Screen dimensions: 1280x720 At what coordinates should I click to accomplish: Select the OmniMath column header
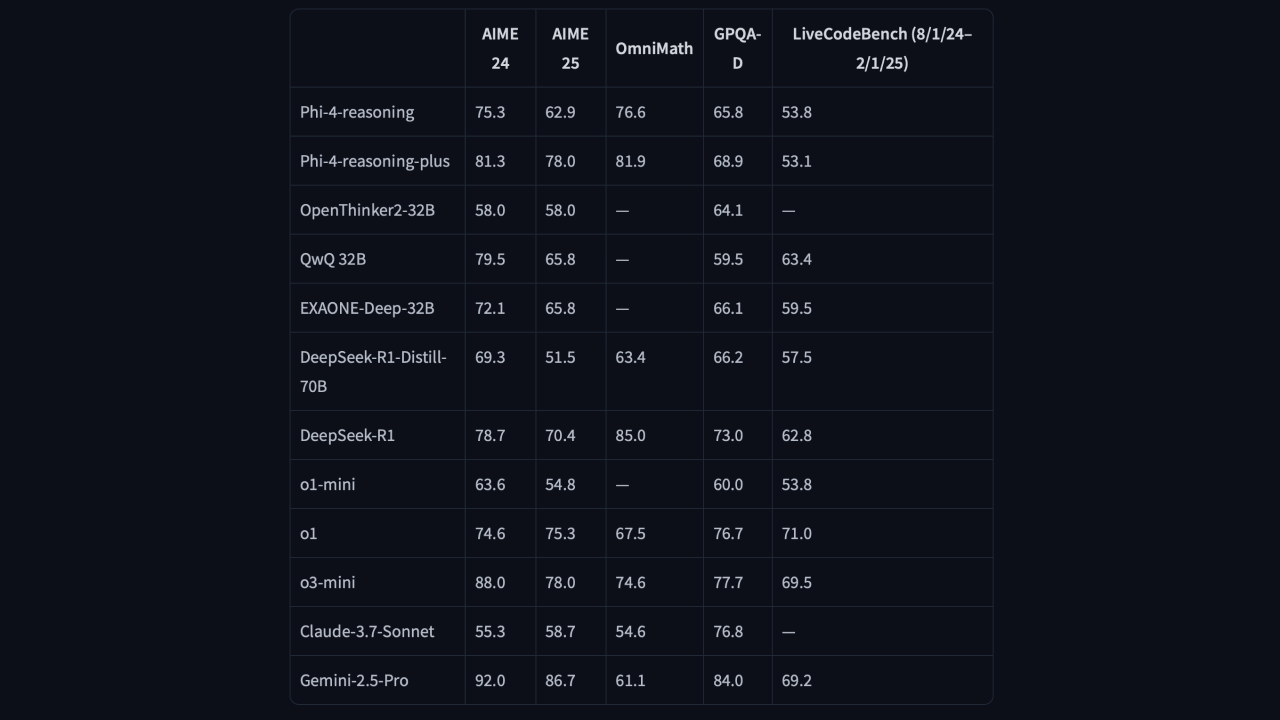tap(654, 48)
